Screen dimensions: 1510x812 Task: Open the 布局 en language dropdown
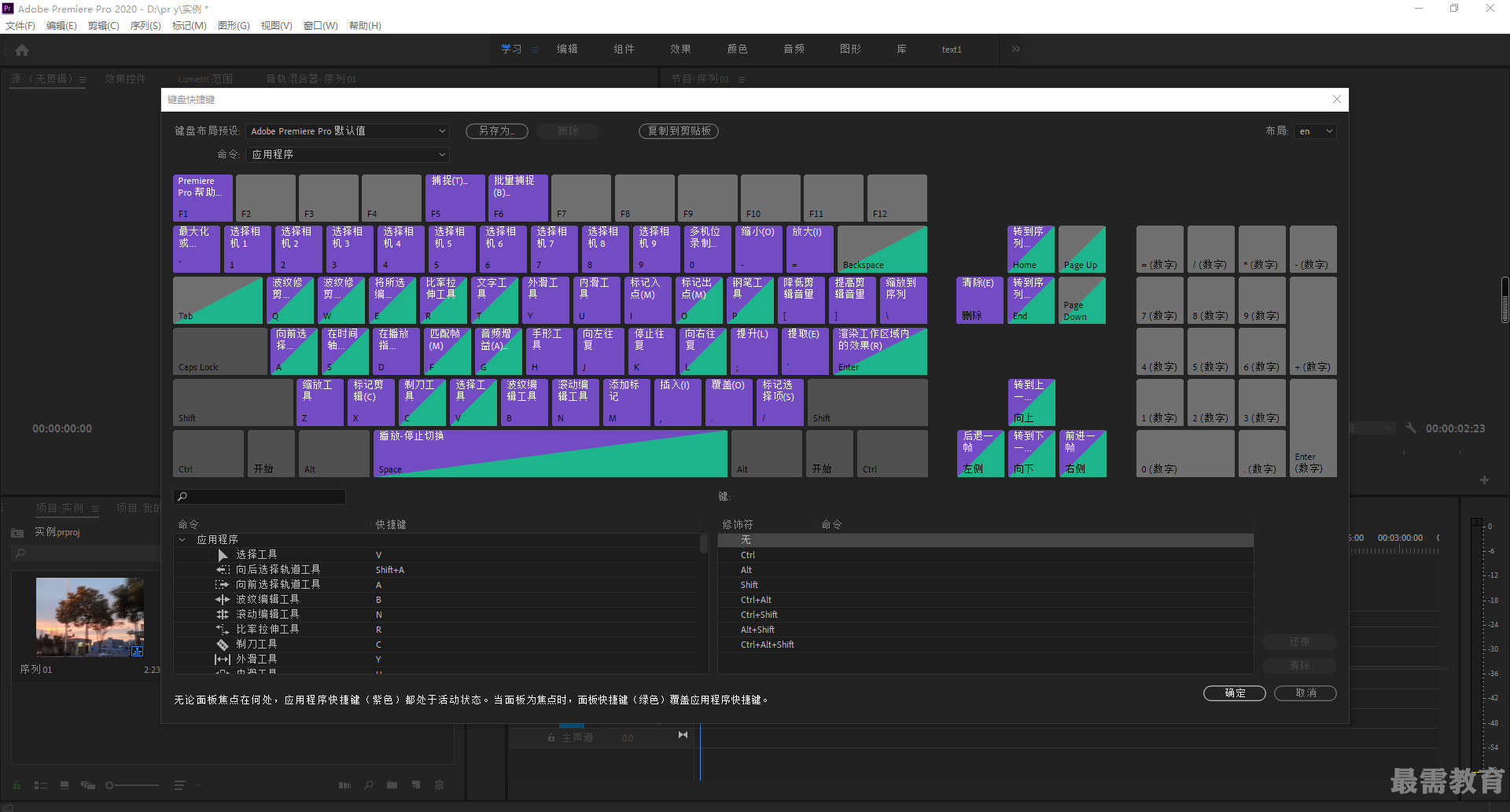(1316, 131)
